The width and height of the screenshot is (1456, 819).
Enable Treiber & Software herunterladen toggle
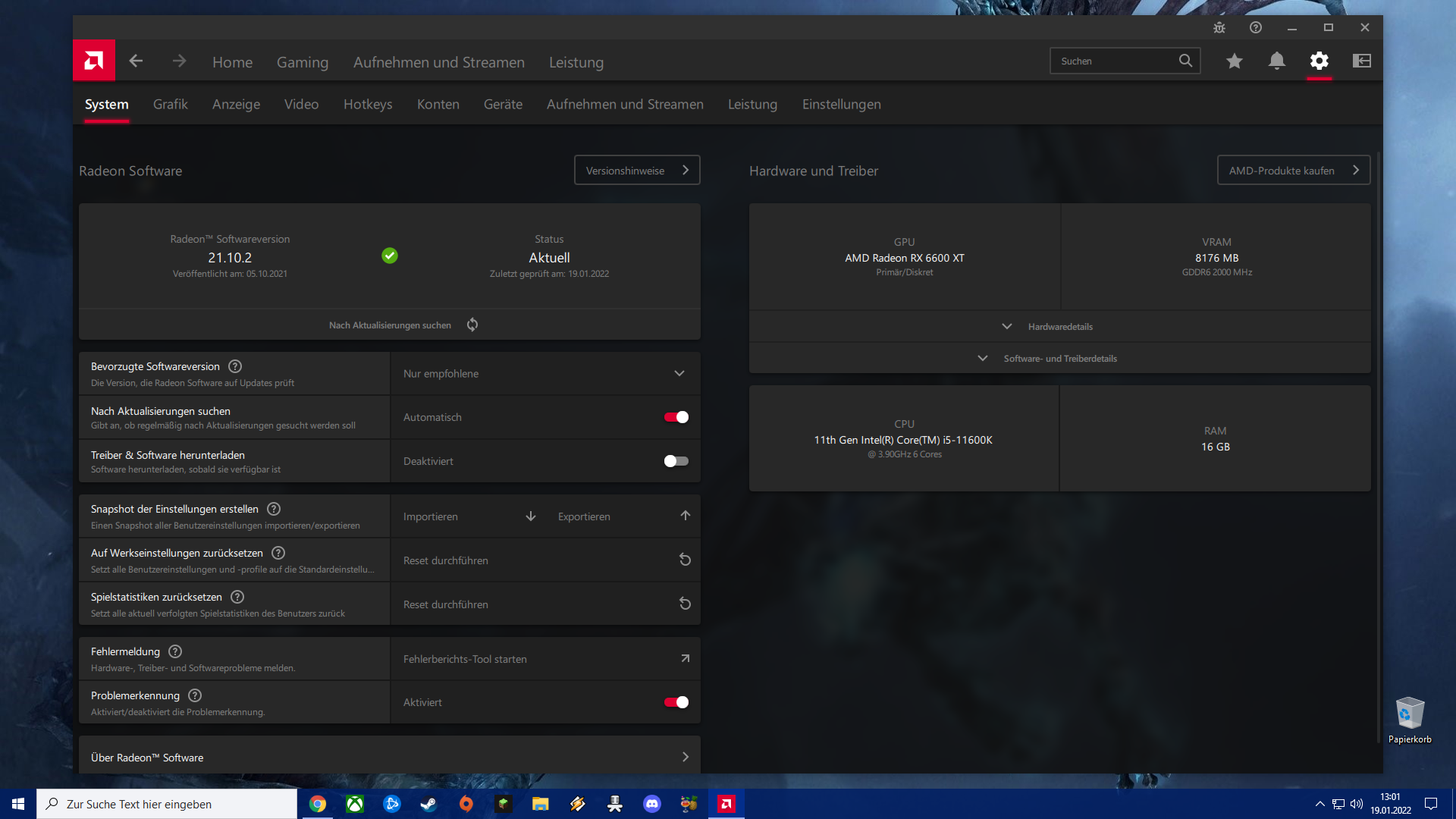pos(676,461)
